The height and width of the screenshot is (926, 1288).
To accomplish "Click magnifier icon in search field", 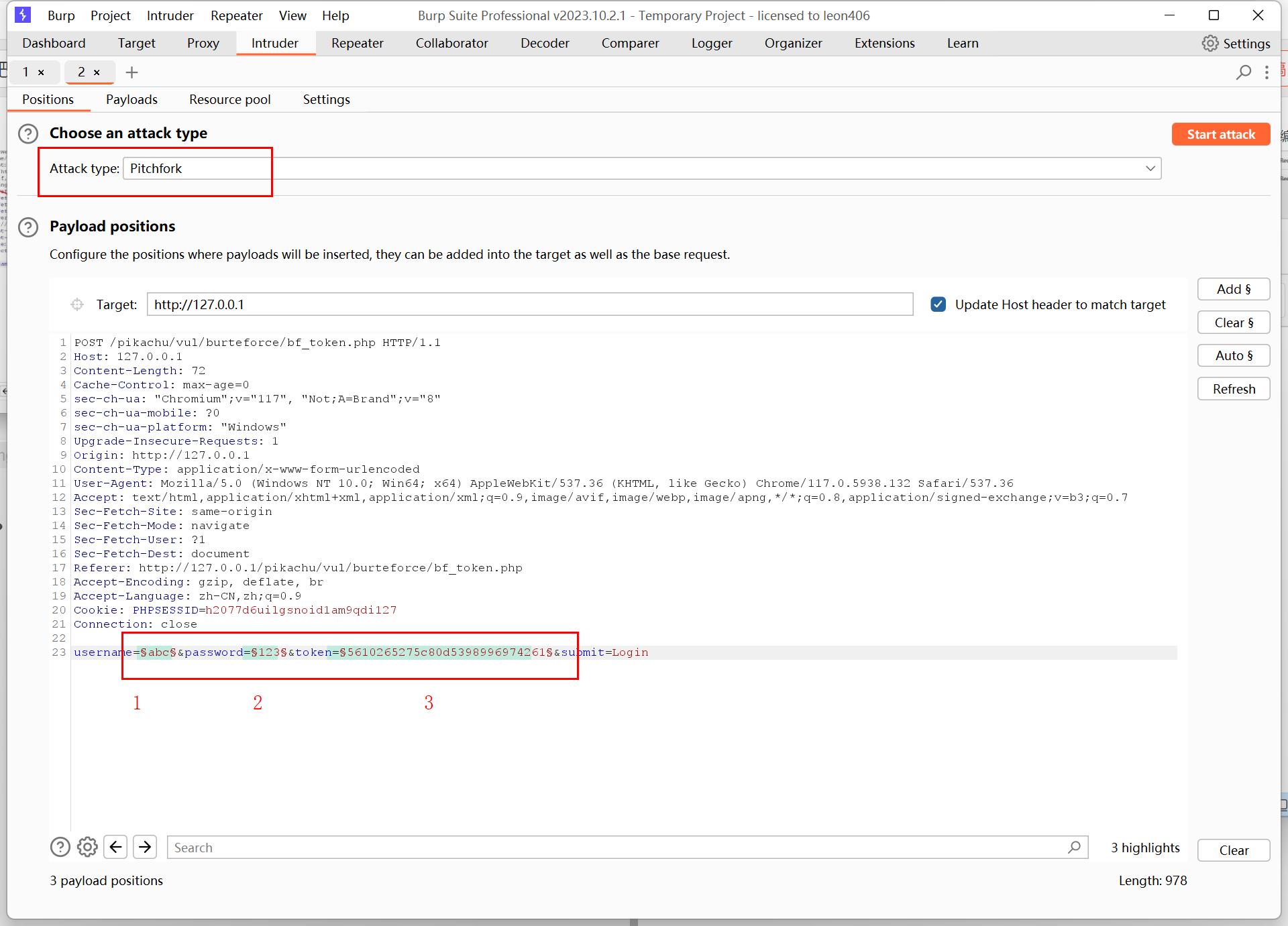I will (1074, 847).
